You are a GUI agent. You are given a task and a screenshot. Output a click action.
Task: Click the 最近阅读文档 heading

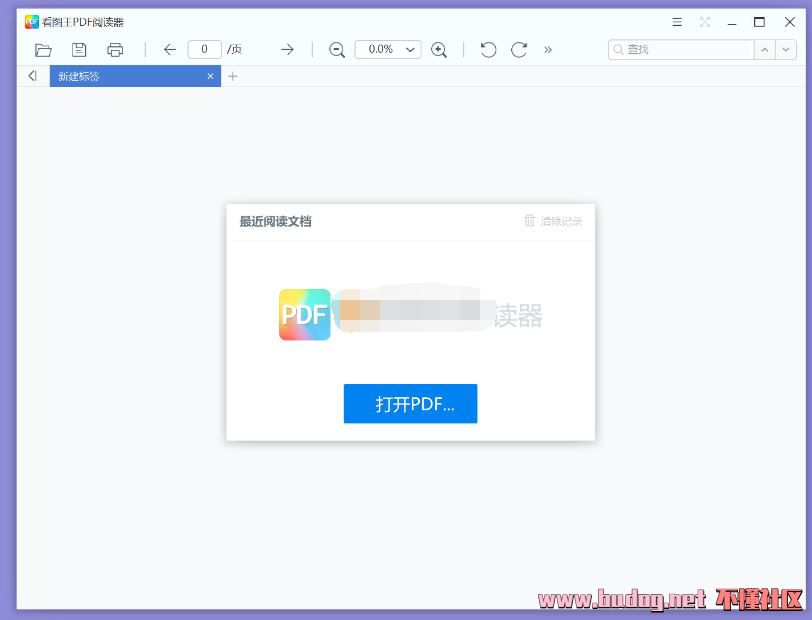pos(276,222)
